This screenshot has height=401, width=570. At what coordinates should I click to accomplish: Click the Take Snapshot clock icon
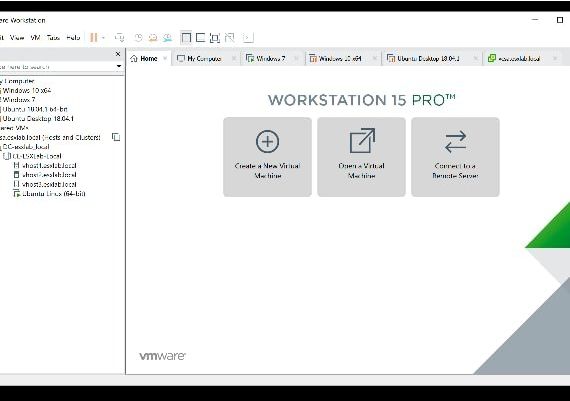[138, 37]
